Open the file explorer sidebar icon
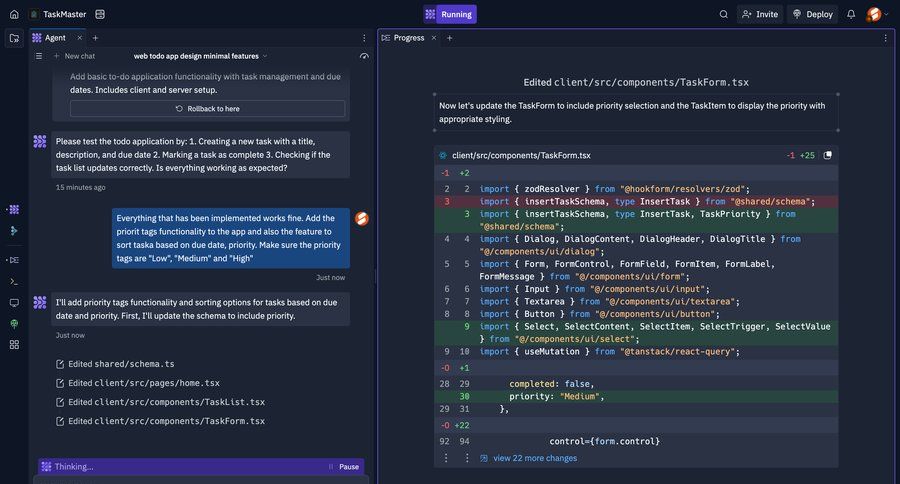The image size is (900, 484). (x=14, y=38)
